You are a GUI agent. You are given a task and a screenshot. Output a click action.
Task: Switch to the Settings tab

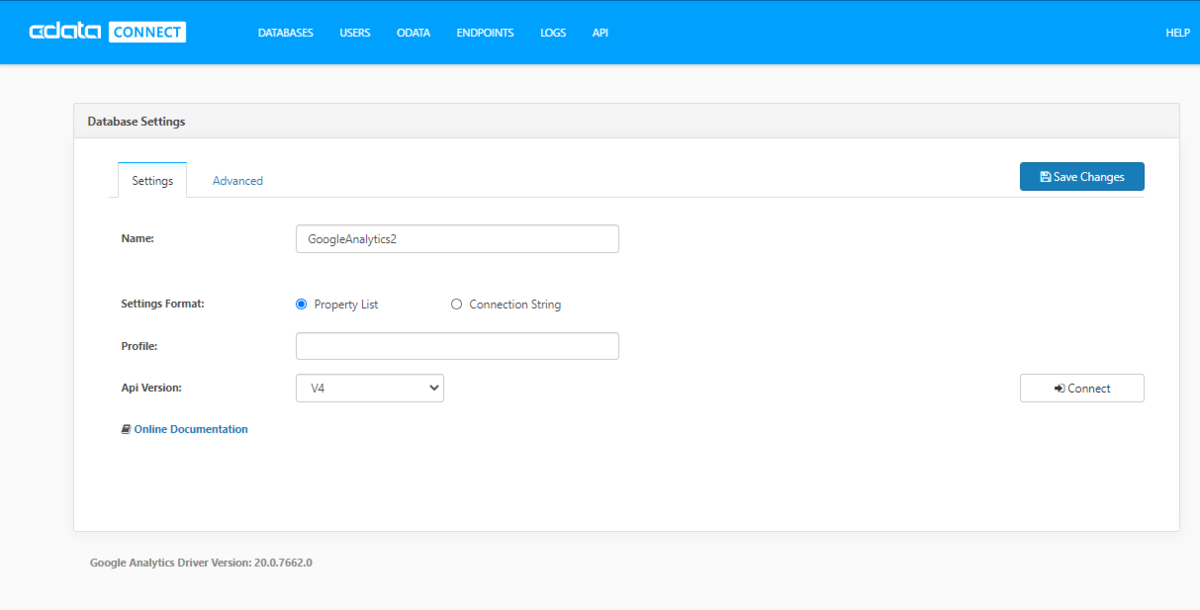tap(152, 180)
